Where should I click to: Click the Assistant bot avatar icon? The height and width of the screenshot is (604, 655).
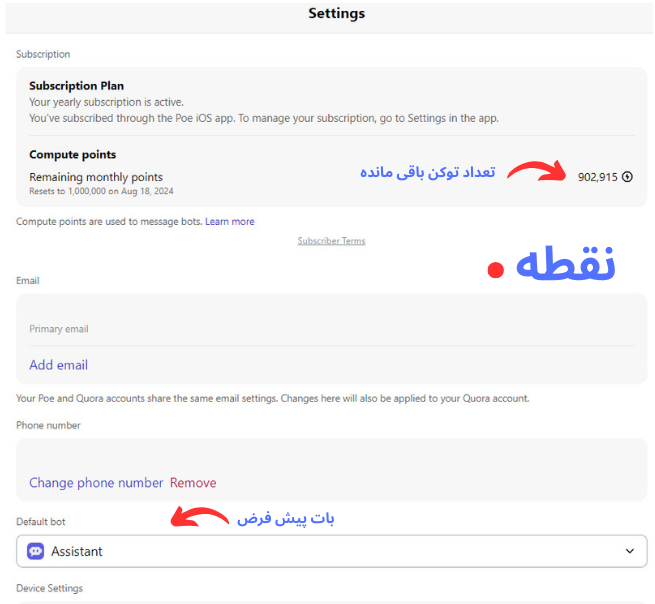point(36,551)
